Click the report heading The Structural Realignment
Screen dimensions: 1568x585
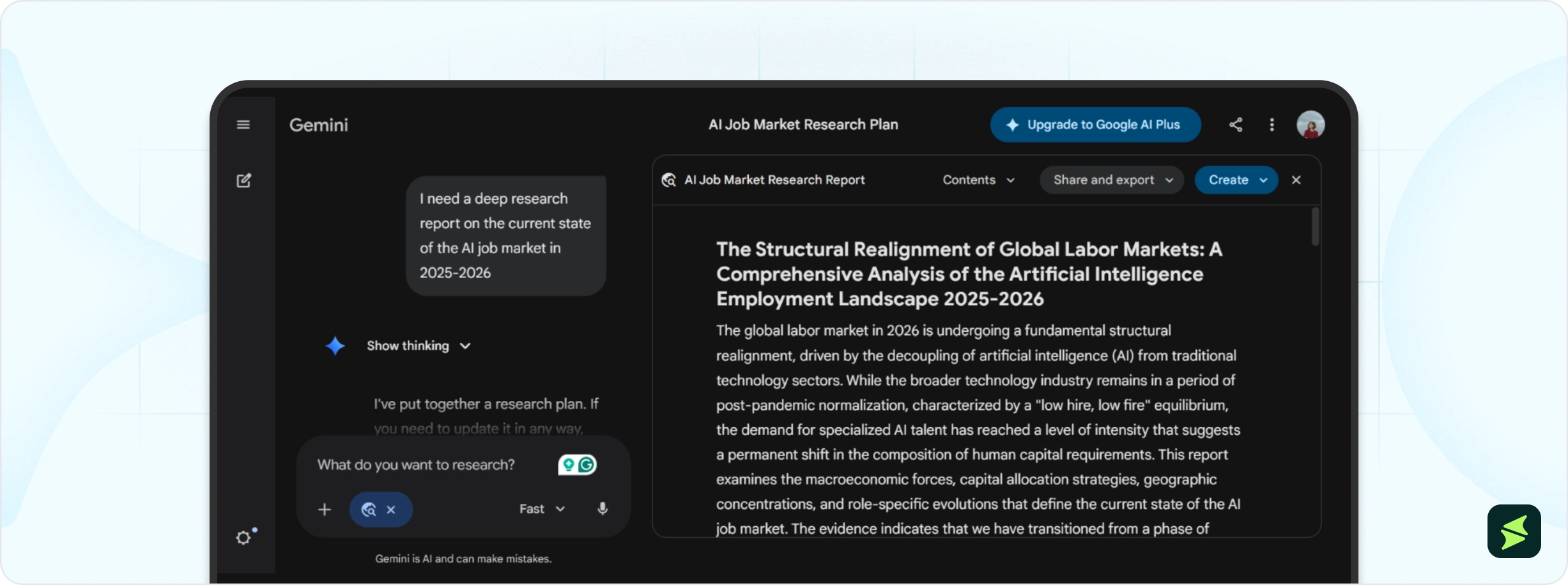(969, 274)
